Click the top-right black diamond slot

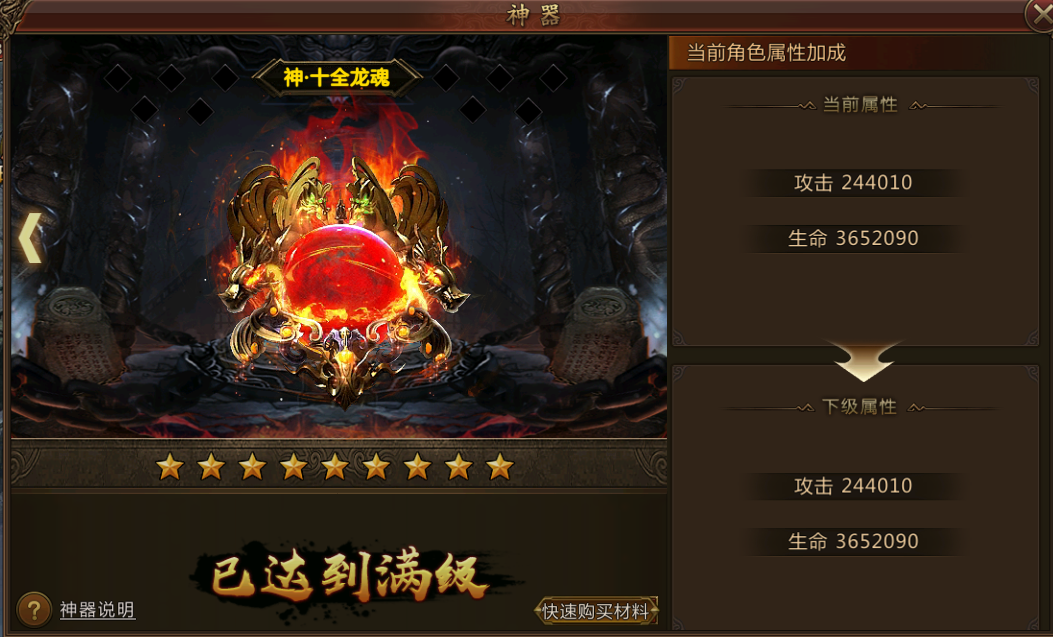click(x=553, y=78)
